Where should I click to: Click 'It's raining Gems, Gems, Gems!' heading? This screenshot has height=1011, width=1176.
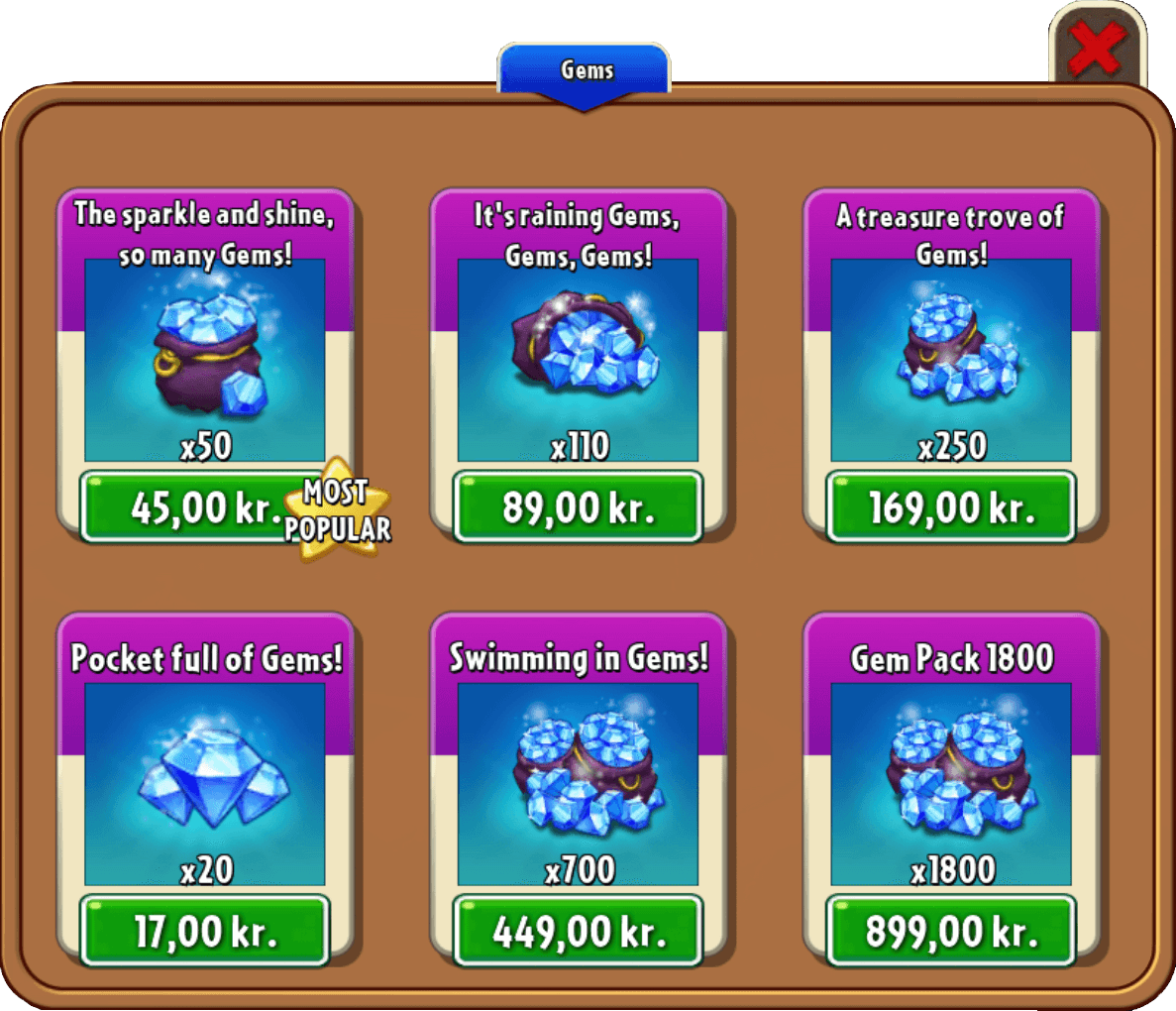click(578, 236)
